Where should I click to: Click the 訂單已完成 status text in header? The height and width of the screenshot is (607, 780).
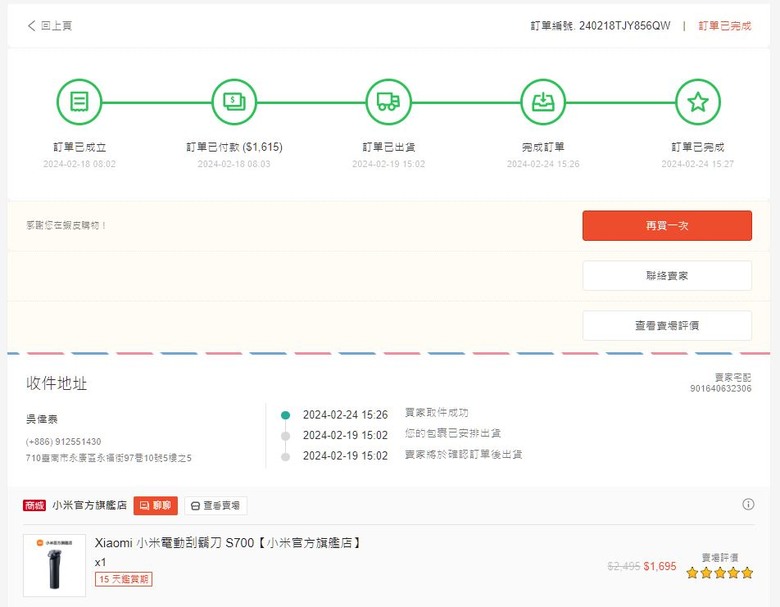click(x=725, y=26)
